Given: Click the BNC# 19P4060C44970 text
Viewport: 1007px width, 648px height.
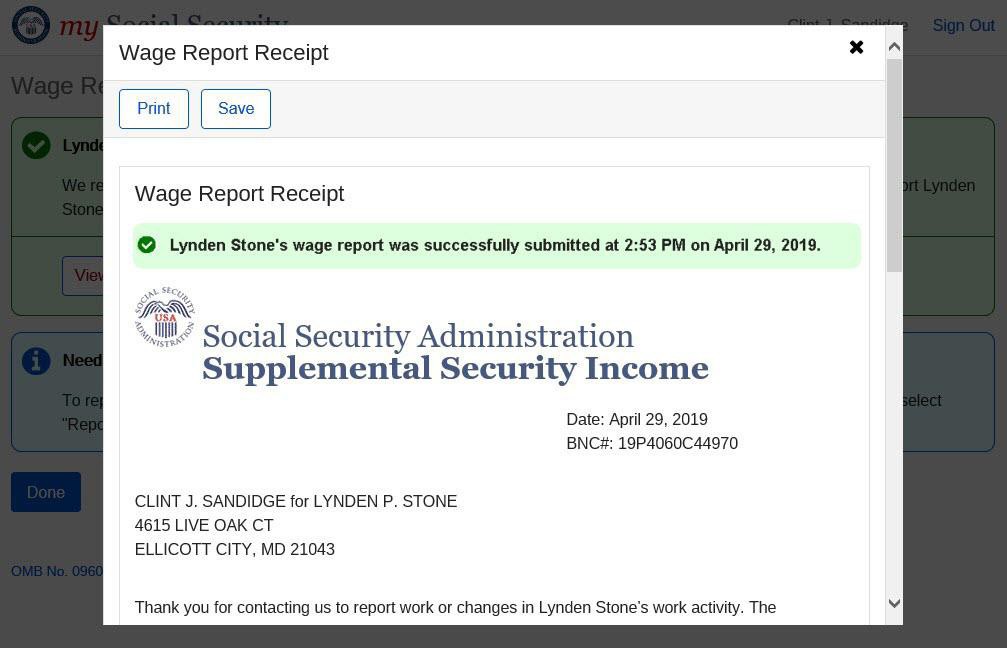Looking at the screenshot, I should 651,443.
